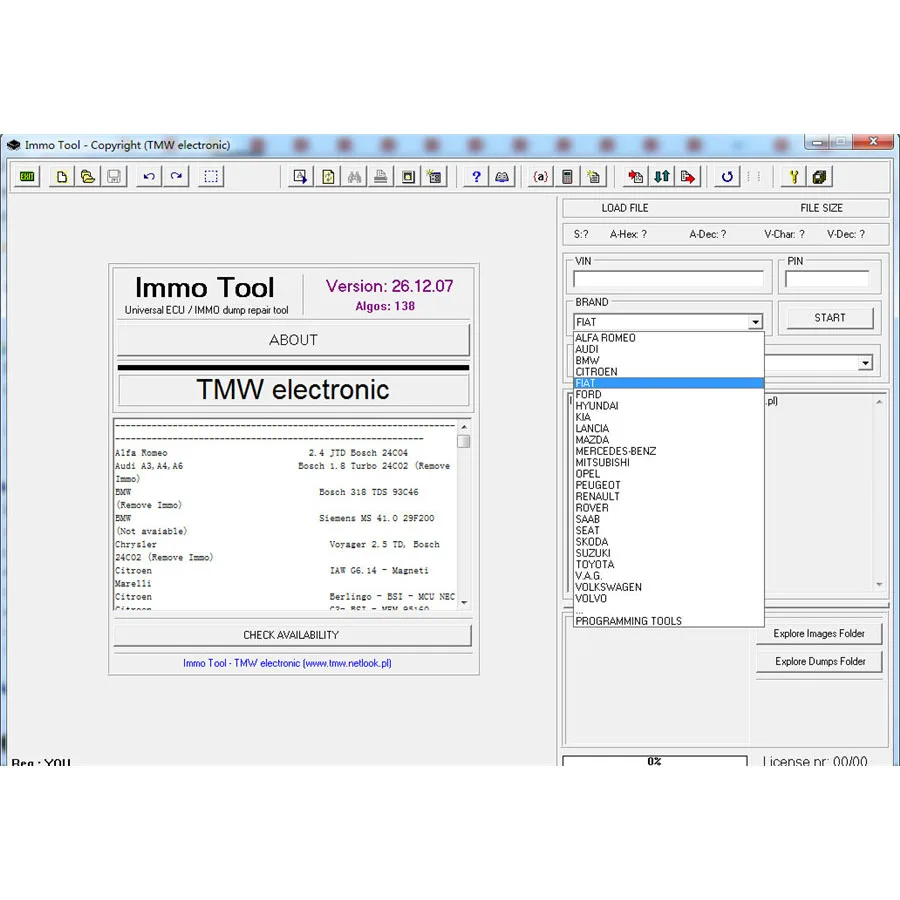Undo the last action
The width and height of the screenshot is (900, 900).
coord(149,176)
